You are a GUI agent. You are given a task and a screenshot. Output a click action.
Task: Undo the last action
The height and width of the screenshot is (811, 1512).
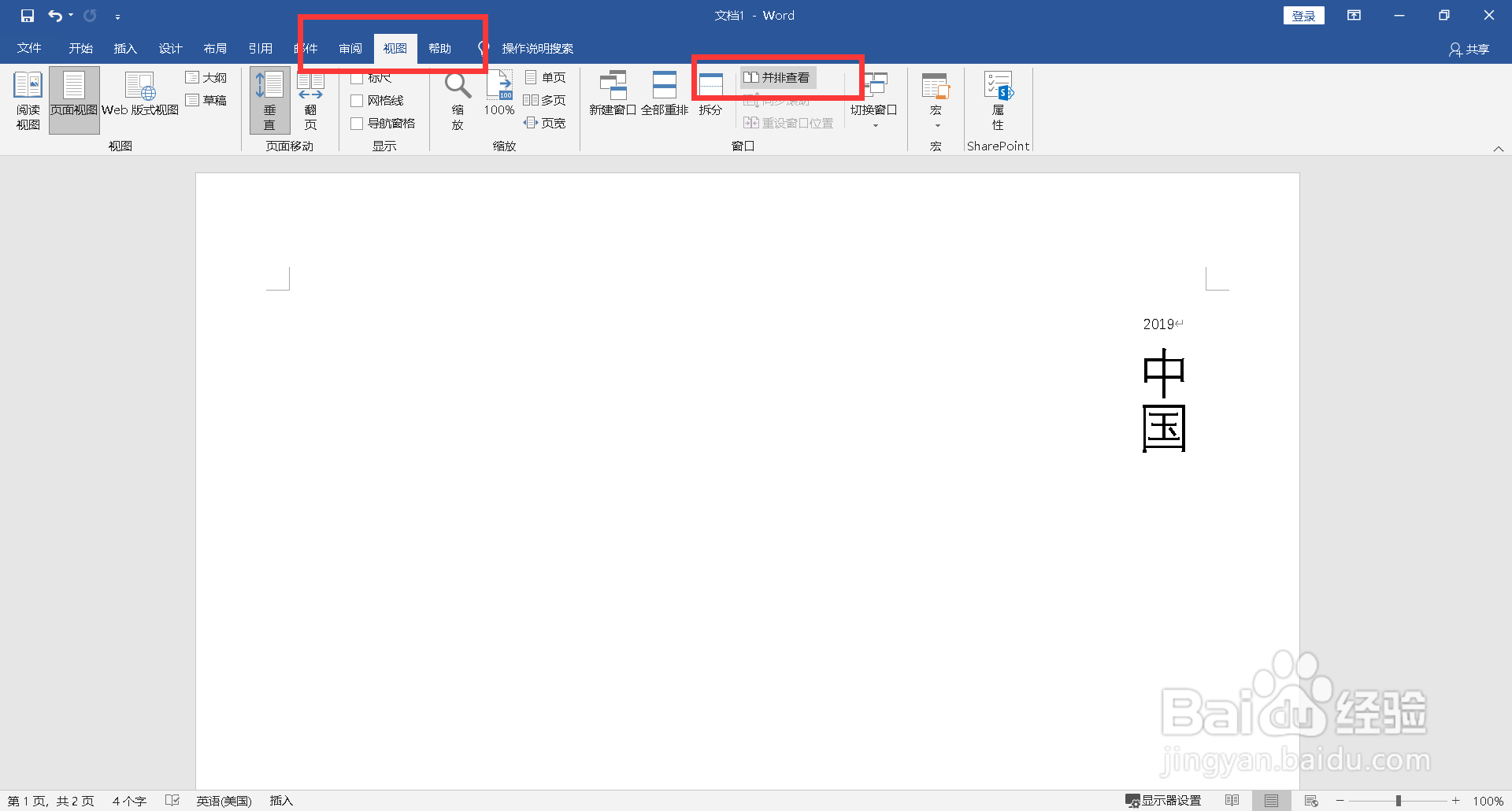[x=54, y=16]
